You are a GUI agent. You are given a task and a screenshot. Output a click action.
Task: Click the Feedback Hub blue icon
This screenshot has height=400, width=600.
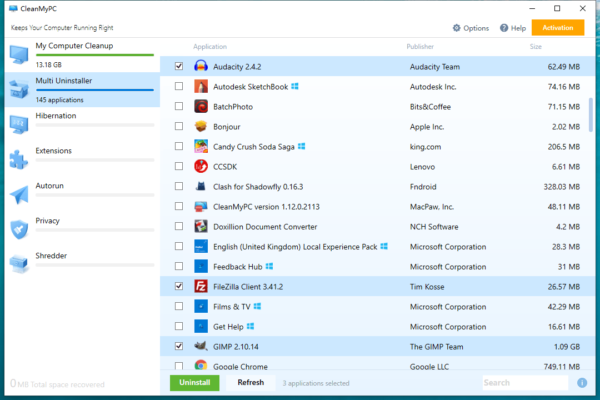201,266
